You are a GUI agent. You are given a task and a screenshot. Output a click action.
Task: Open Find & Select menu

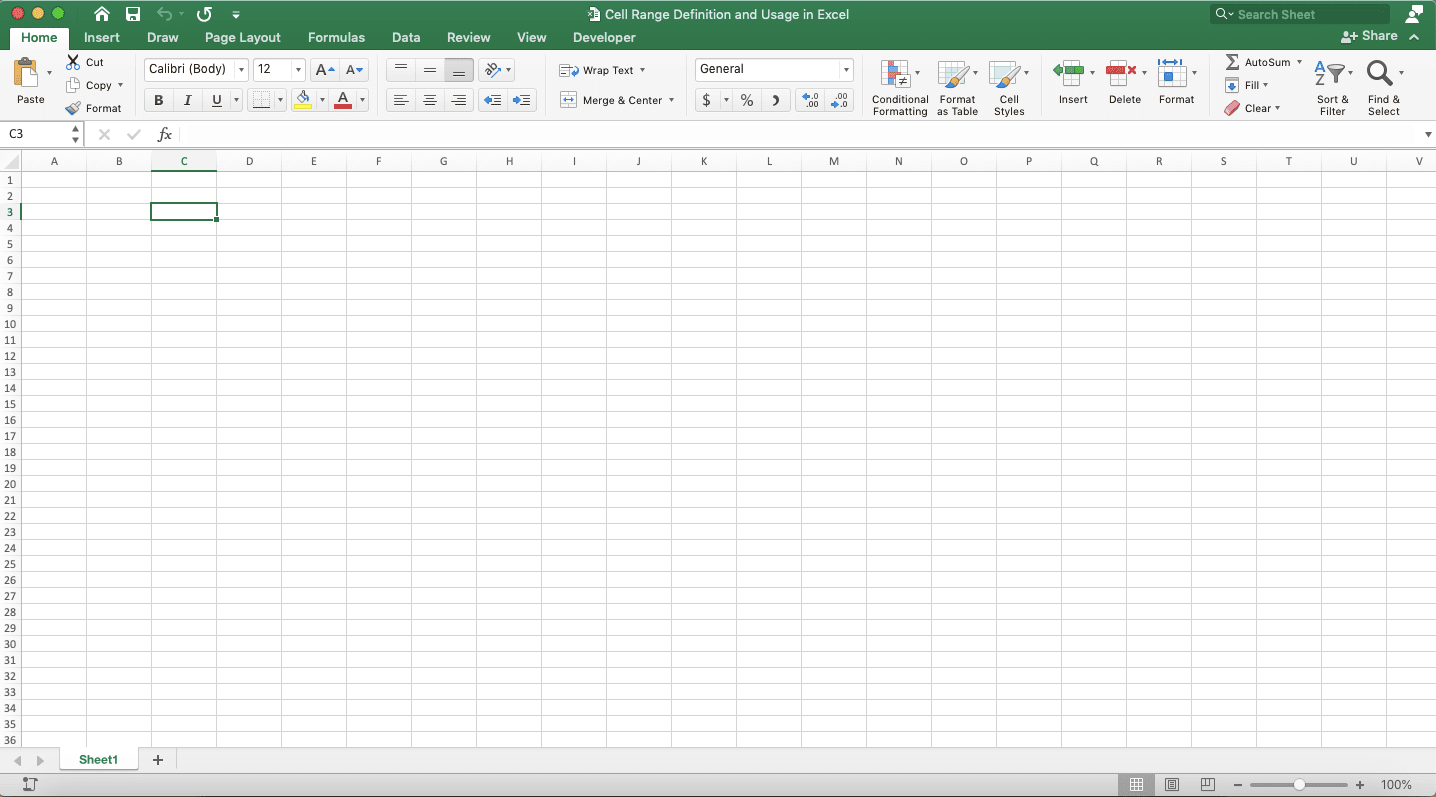(x=1384, y=88)
